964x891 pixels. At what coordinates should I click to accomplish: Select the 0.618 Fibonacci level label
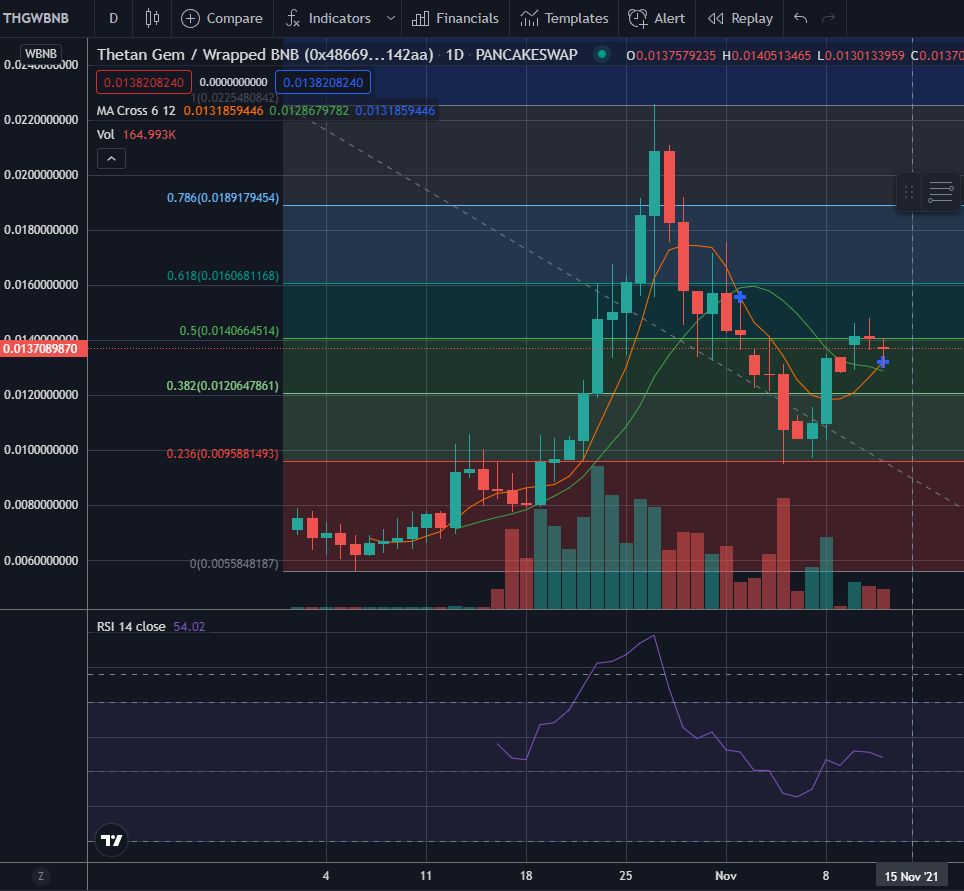click(223, 276)
